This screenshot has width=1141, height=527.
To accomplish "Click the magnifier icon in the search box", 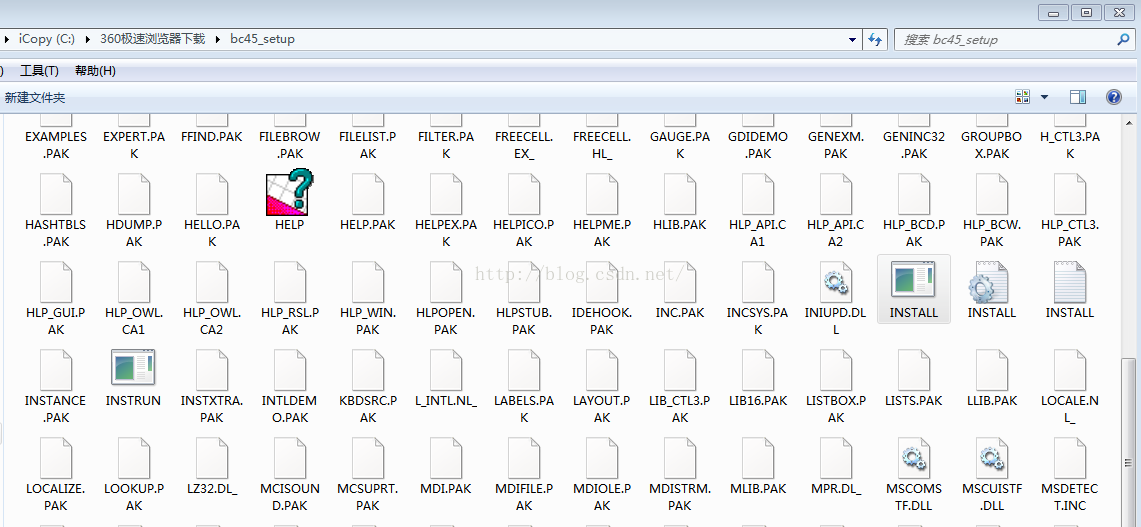I will 1123,39.
